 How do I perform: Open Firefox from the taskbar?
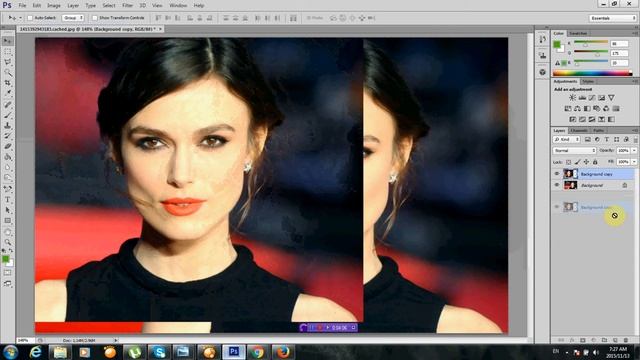282,352
